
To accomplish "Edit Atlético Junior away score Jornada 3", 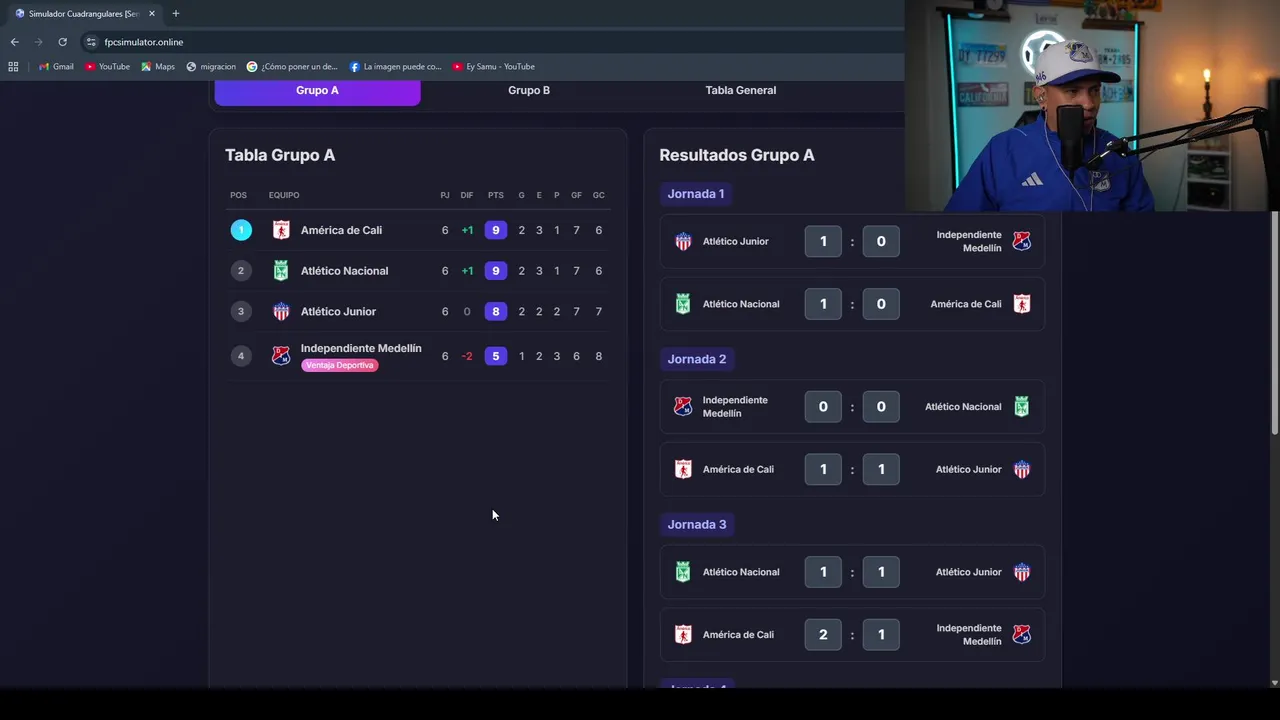I will (x=881, y=572).
